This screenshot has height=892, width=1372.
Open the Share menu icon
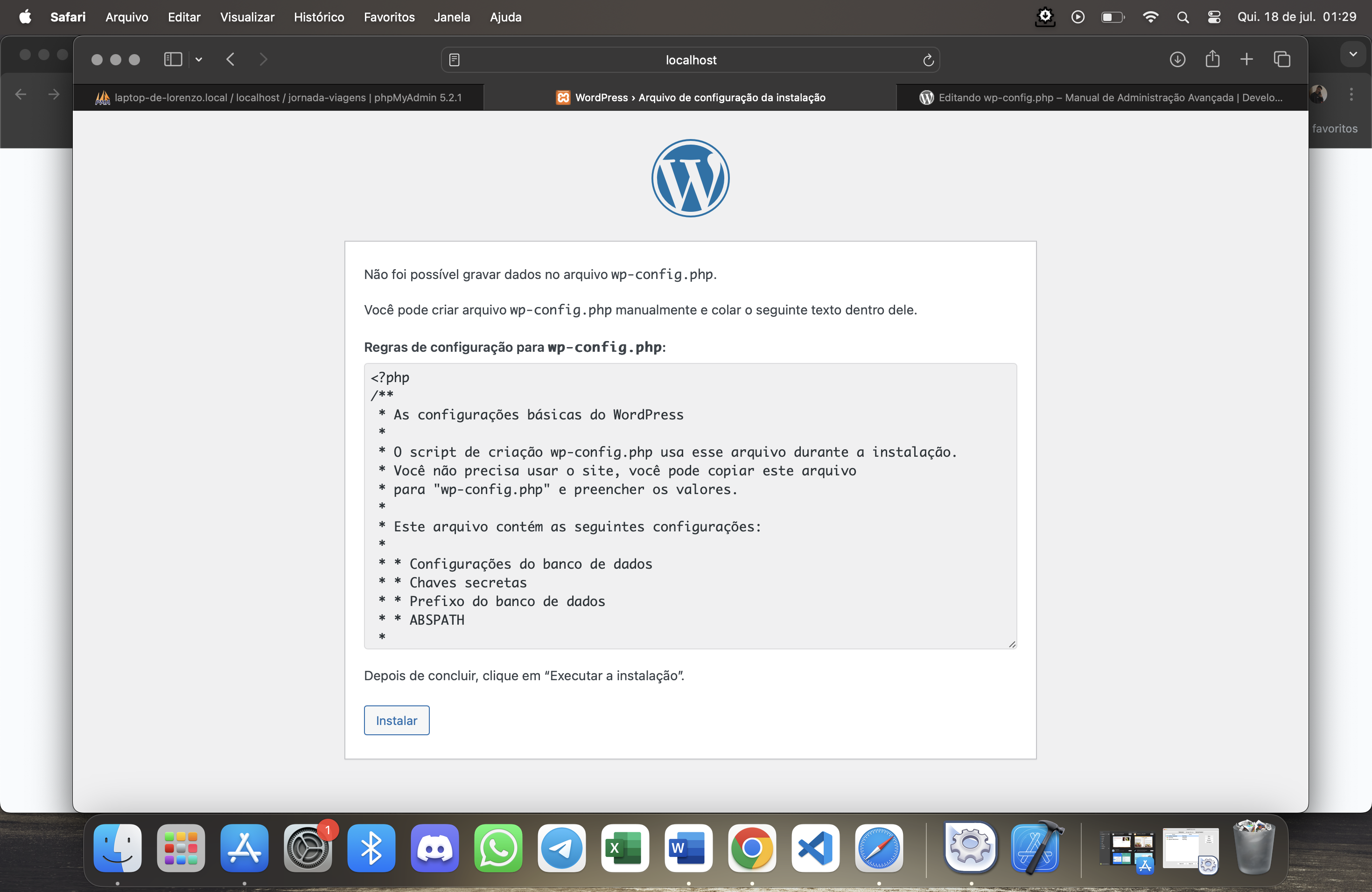tap(1212, 59)
